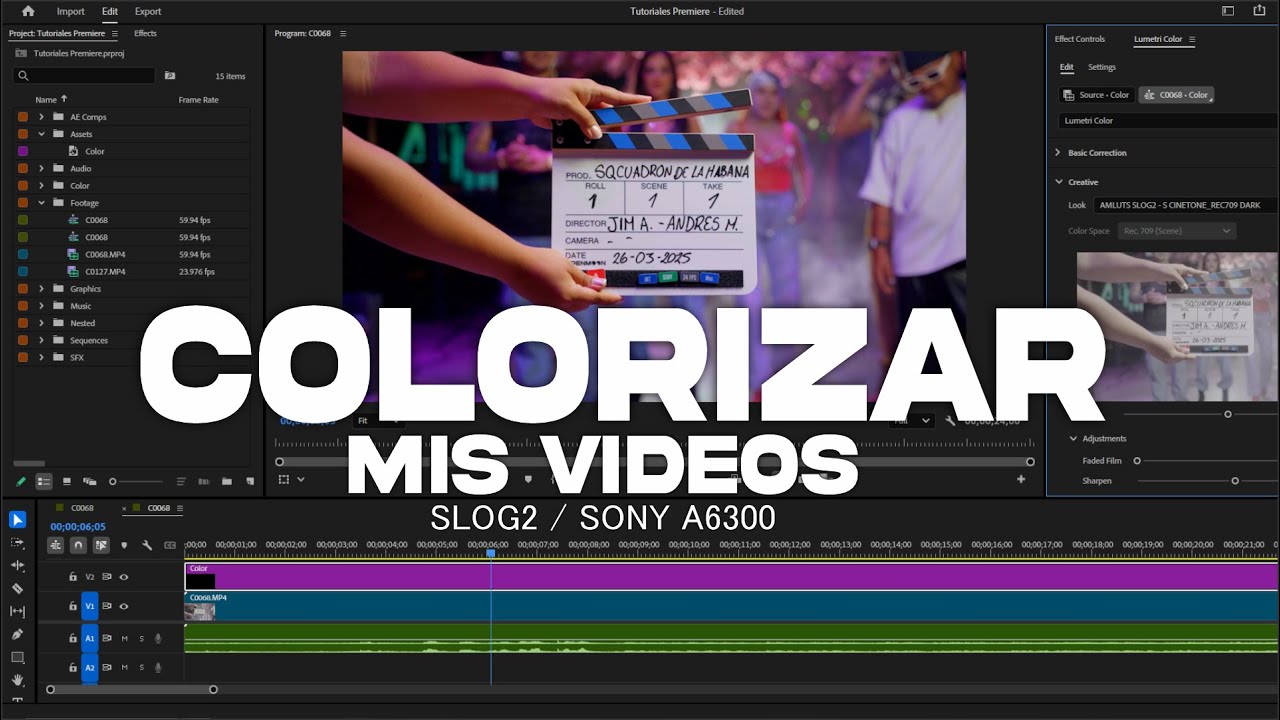Enable voice-over record on A1
Viewport: 1280px width, 720px height.
coord(158,638)
